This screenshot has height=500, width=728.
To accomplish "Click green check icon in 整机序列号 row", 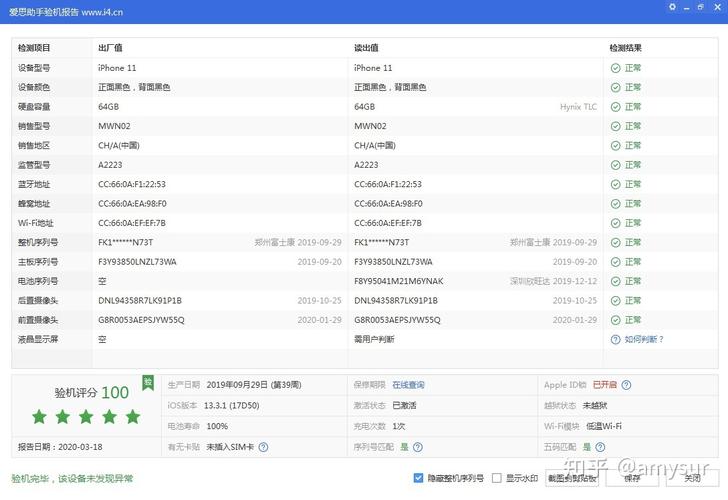I will [616, 243].
